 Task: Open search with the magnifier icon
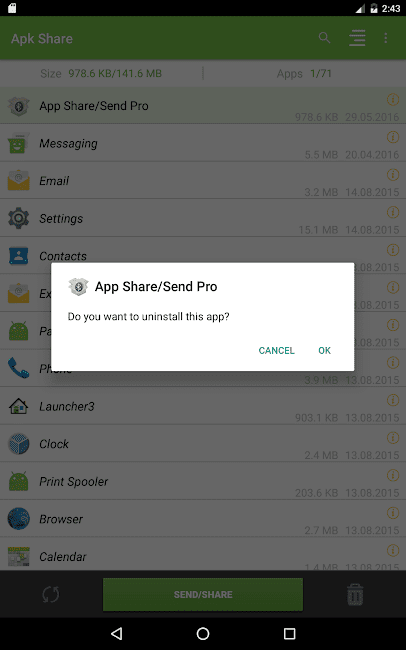click(324, 38)
